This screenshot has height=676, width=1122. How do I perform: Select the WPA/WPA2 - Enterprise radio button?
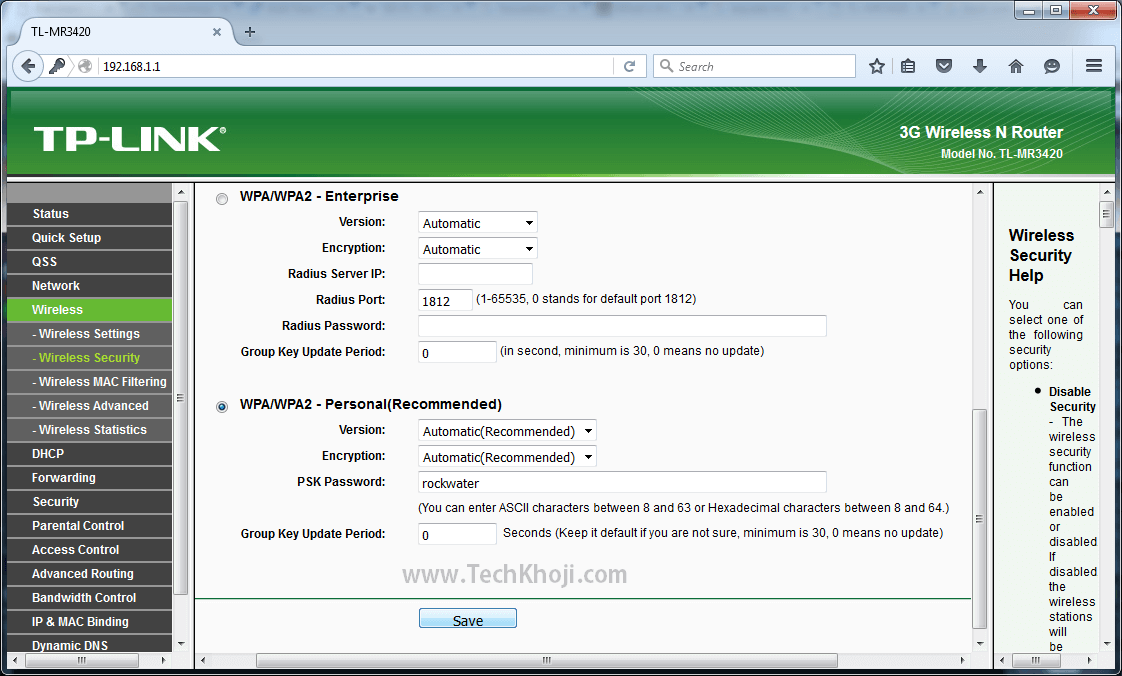click(x=222, y=199)
